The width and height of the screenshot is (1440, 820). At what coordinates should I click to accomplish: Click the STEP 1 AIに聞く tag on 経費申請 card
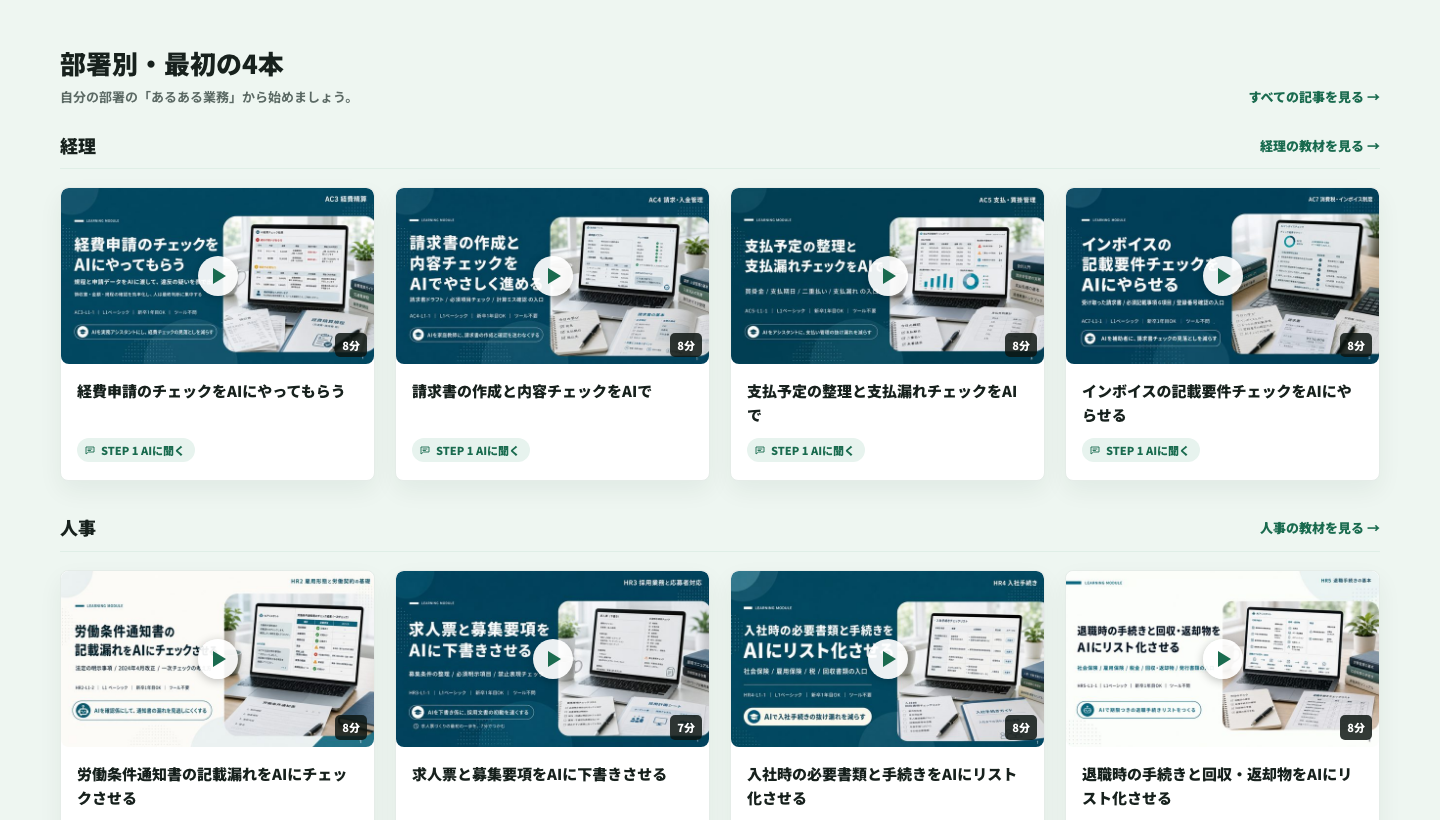point(136,450)
